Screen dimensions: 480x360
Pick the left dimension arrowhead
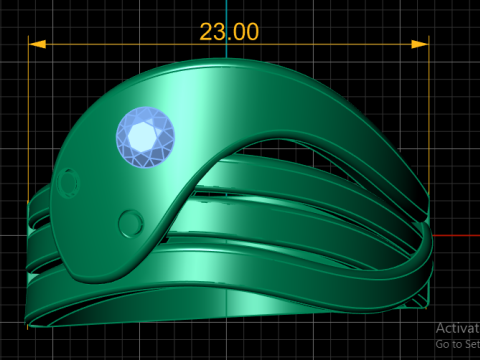click(37, 44)
